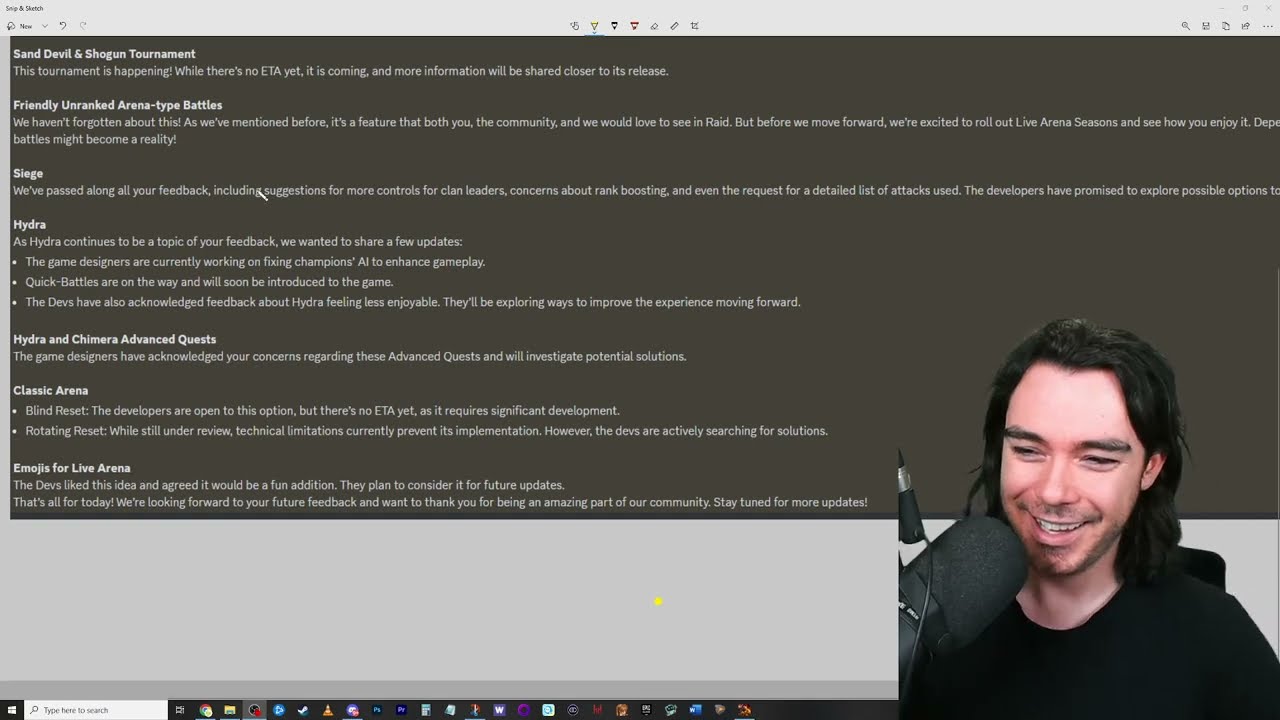Click the Emojis for Live Arena heading
This screenshot has width=1280, height=720.
pos(71,468)
